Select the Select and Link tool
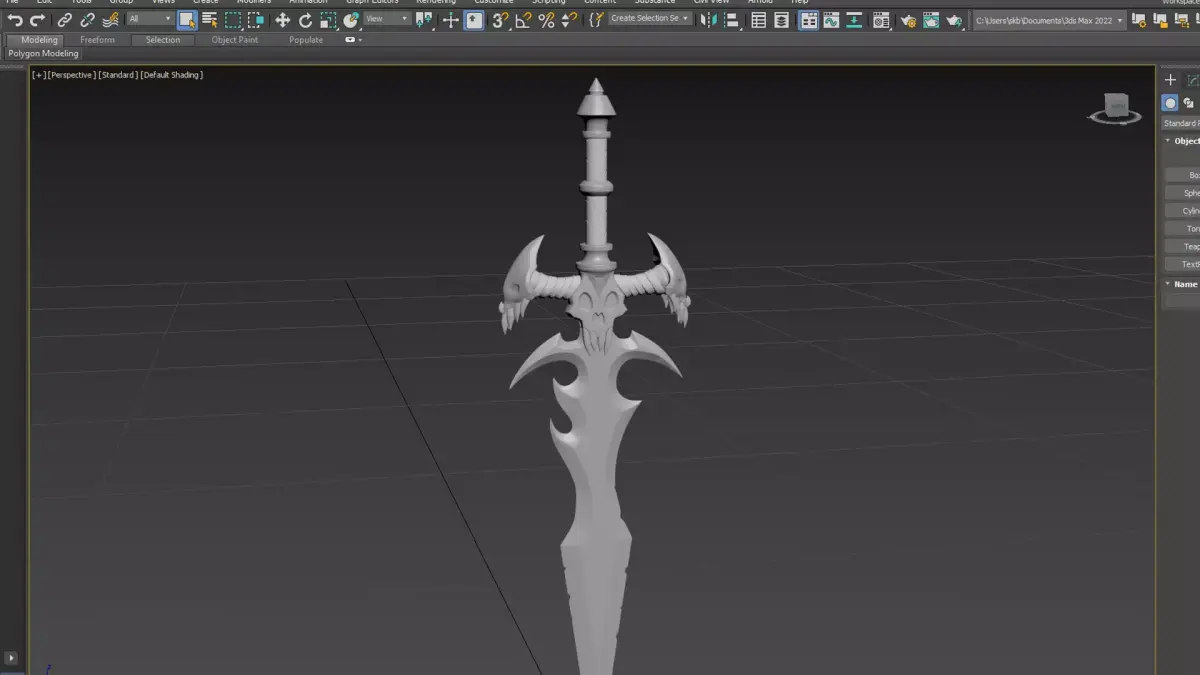 click(x=65, y=20)
